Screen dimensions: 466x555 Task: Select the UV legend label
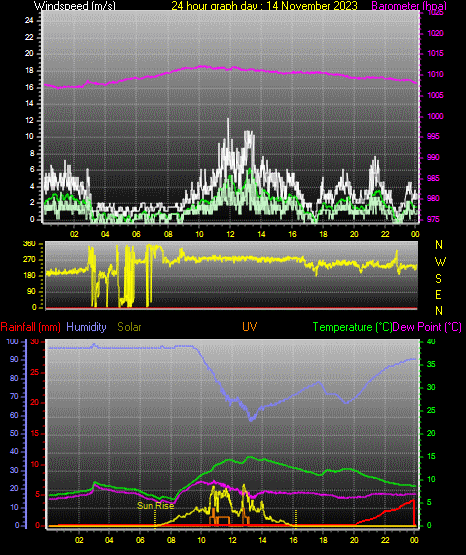(x=249, y=326)
